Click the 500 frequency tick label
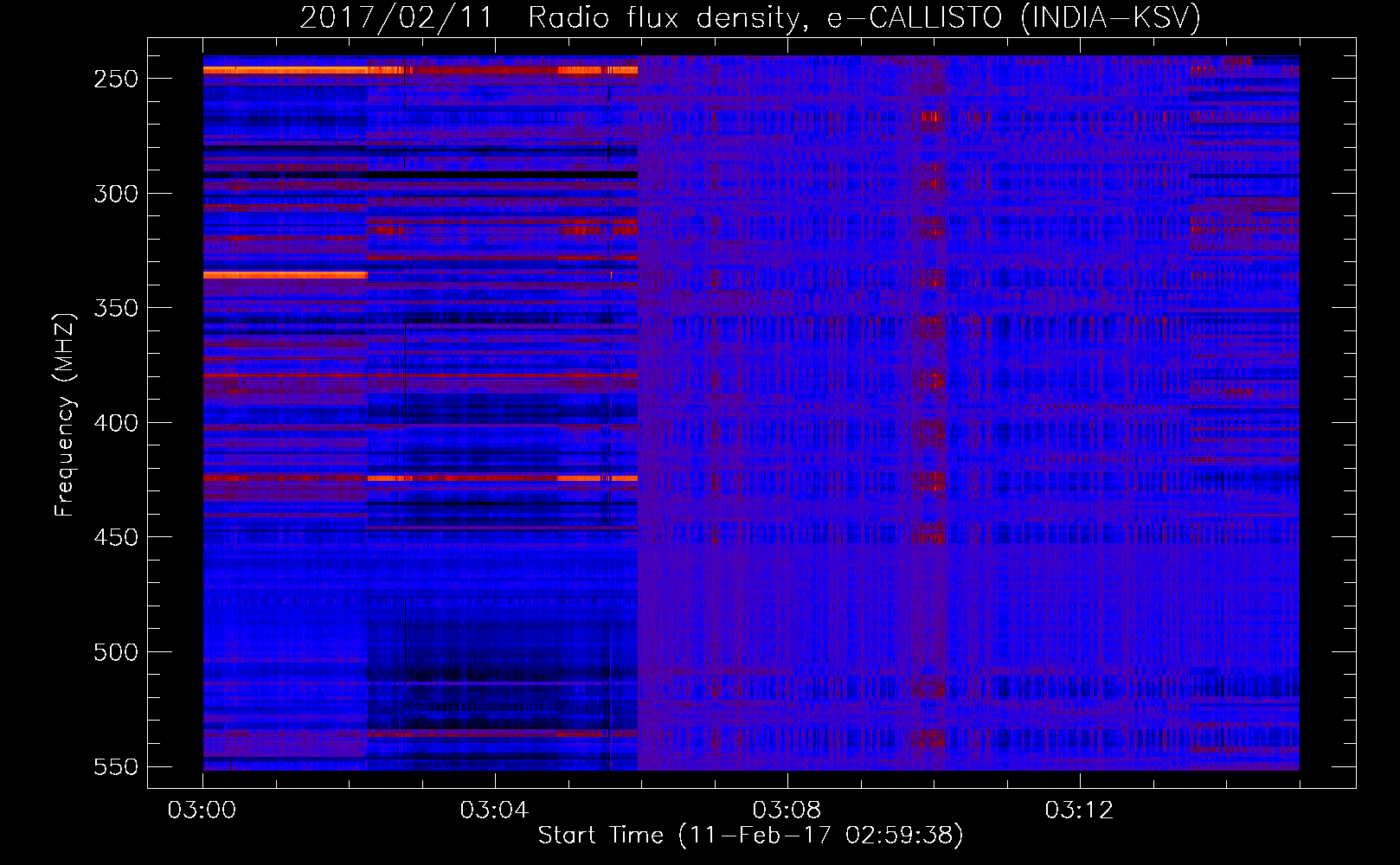Image resolution: width=1400 pixels, height=865 pixels. [116, 652]
